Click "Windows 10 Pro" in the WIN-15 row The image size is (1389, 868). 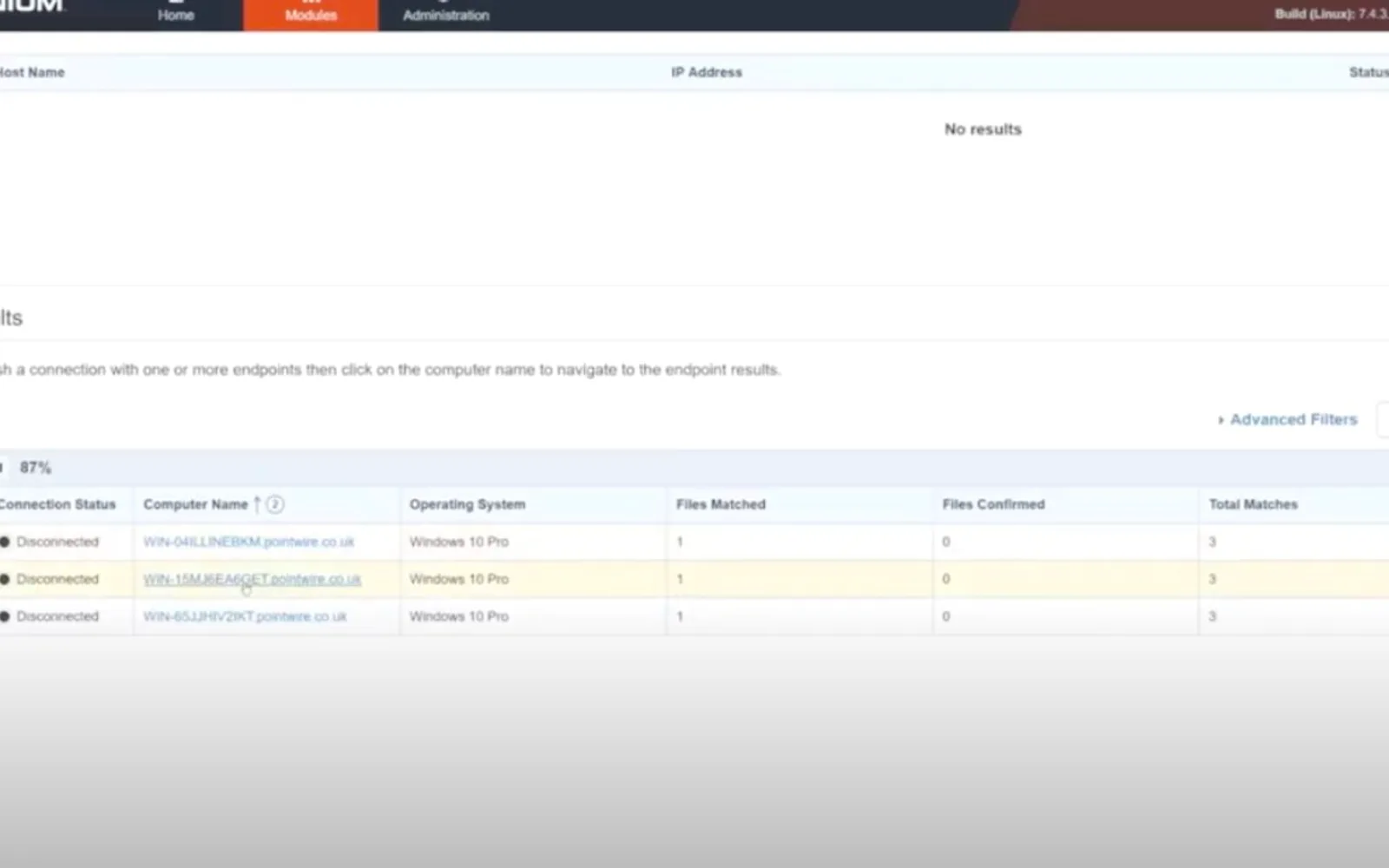tap(459, 579)
